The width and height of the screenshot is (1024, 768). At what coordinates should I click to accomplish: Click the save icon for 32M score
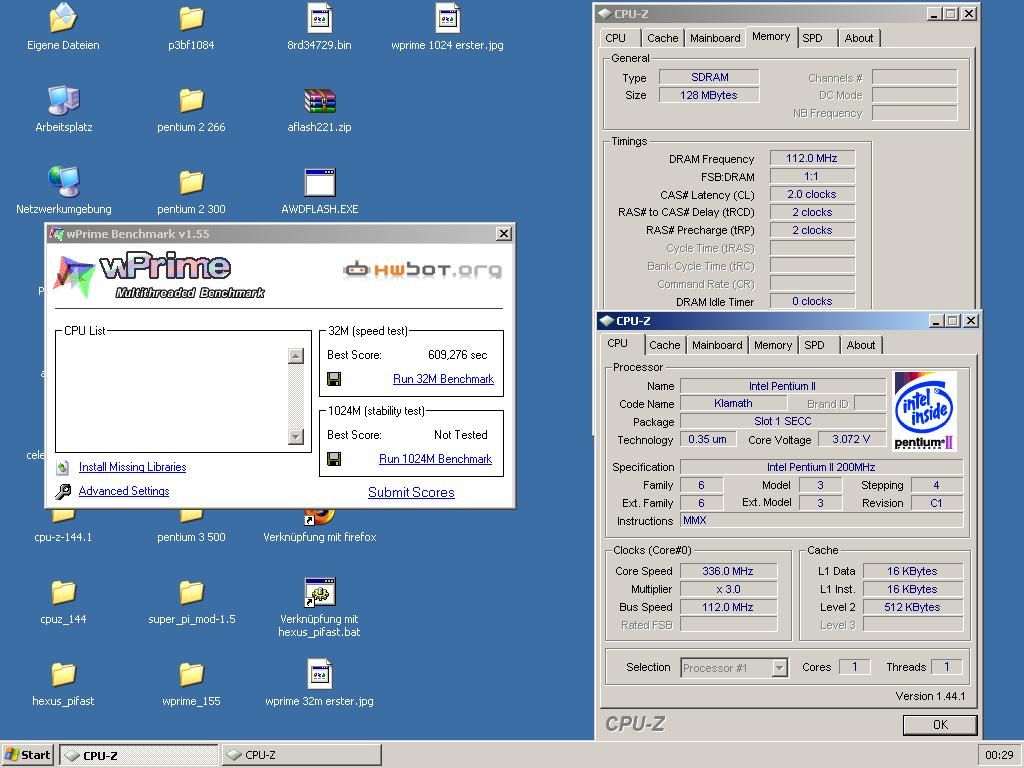point(334,379)
